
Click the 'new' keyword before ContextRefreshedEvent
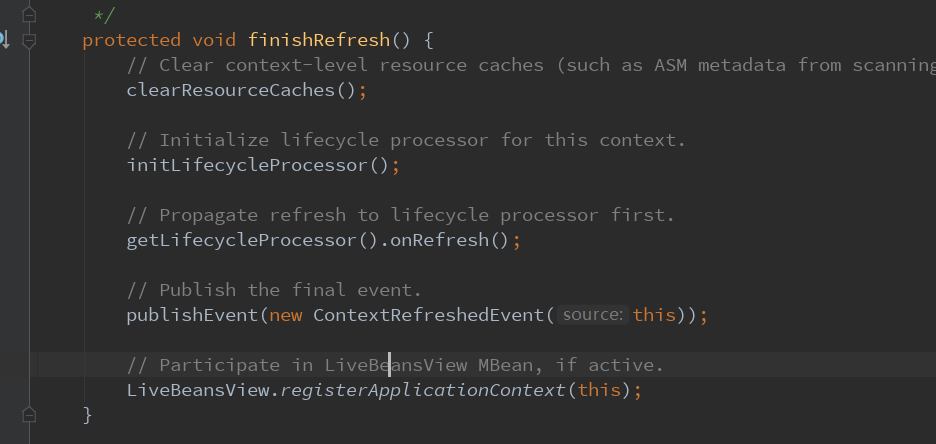287,315
